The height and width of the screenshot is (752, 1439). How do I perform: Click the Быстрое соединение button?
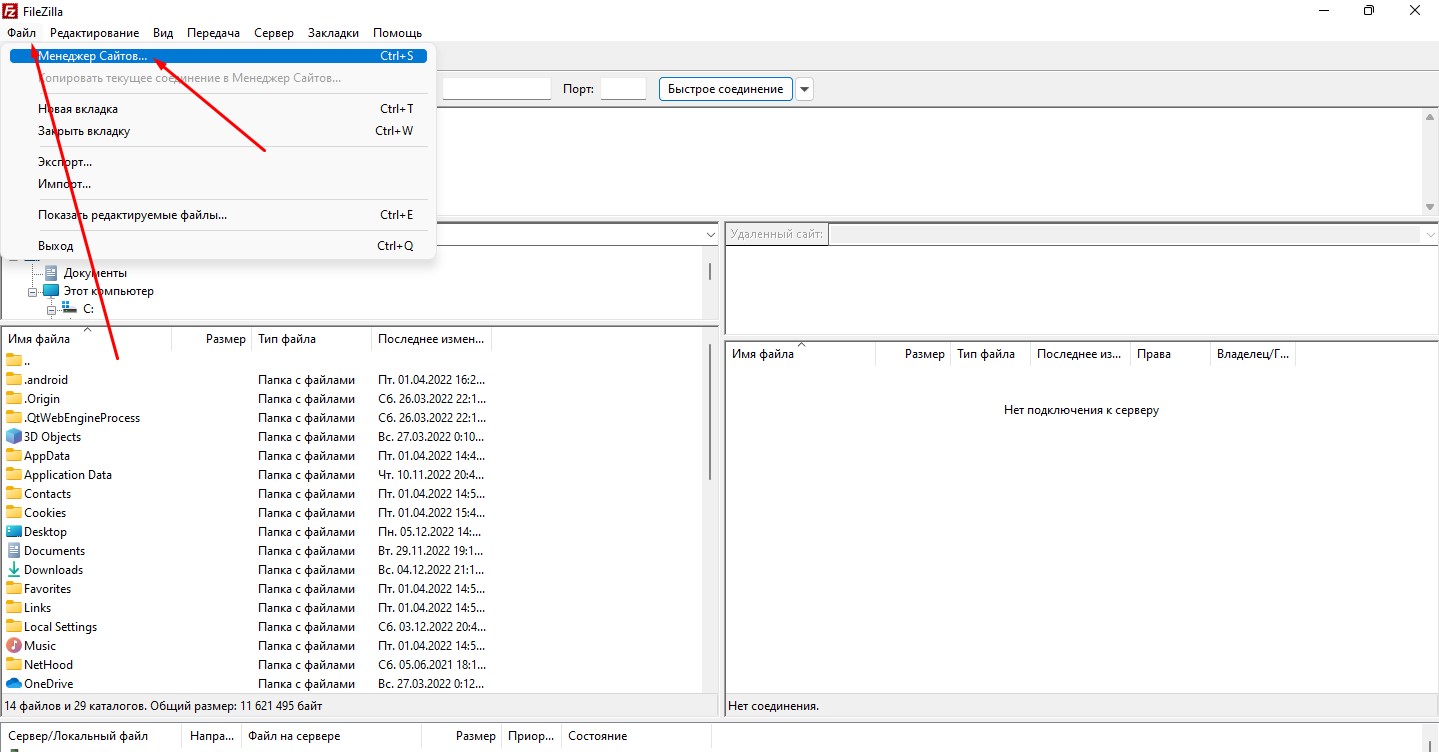[726, 89]
